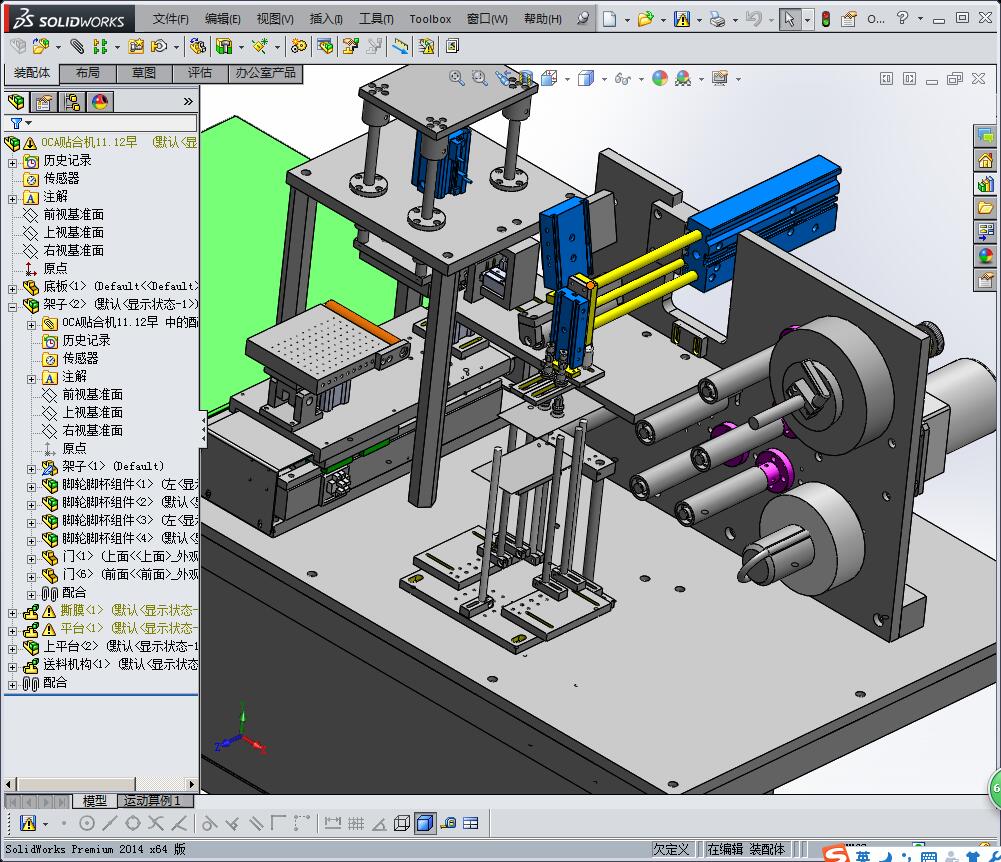This screenshot has width=1001, height=862.
Task: Expand the 送料机构<1> tree node
Action: point(12,665)
